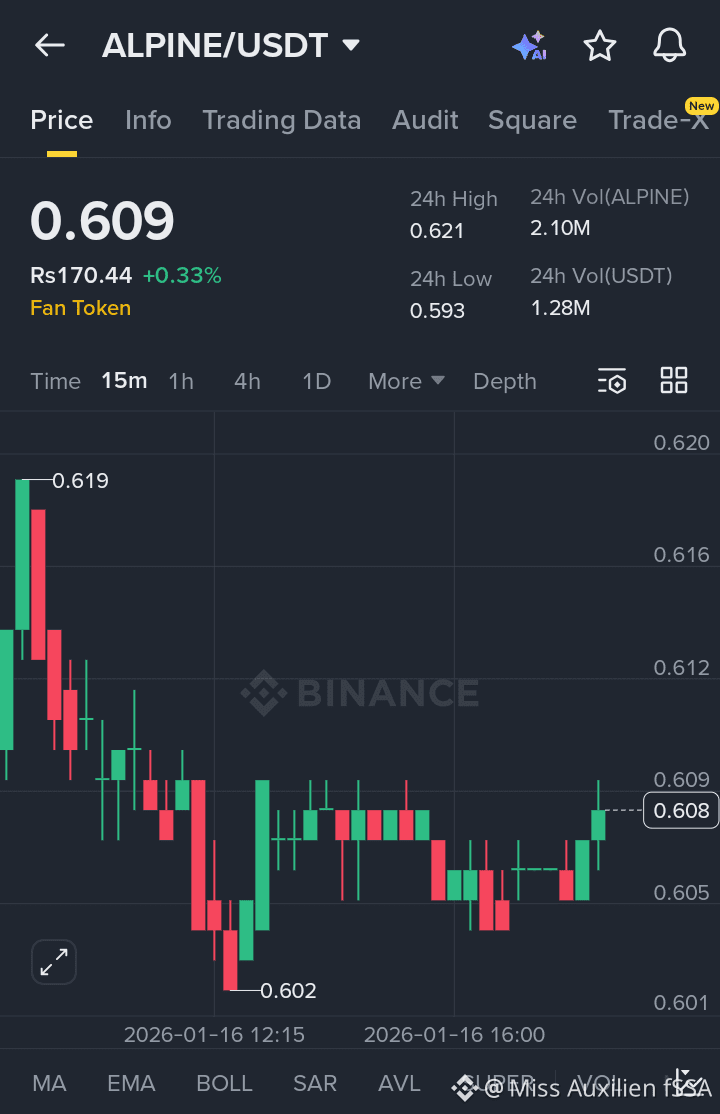This screenshot has height=1114, width=720.
Task: Expand the More intervals dropdown
Action: tap(407, 382)
